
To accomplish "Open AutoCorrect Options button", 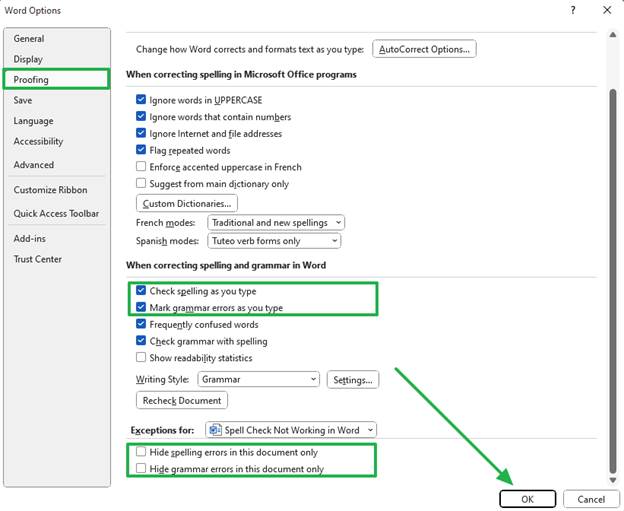I will (424, 49).
